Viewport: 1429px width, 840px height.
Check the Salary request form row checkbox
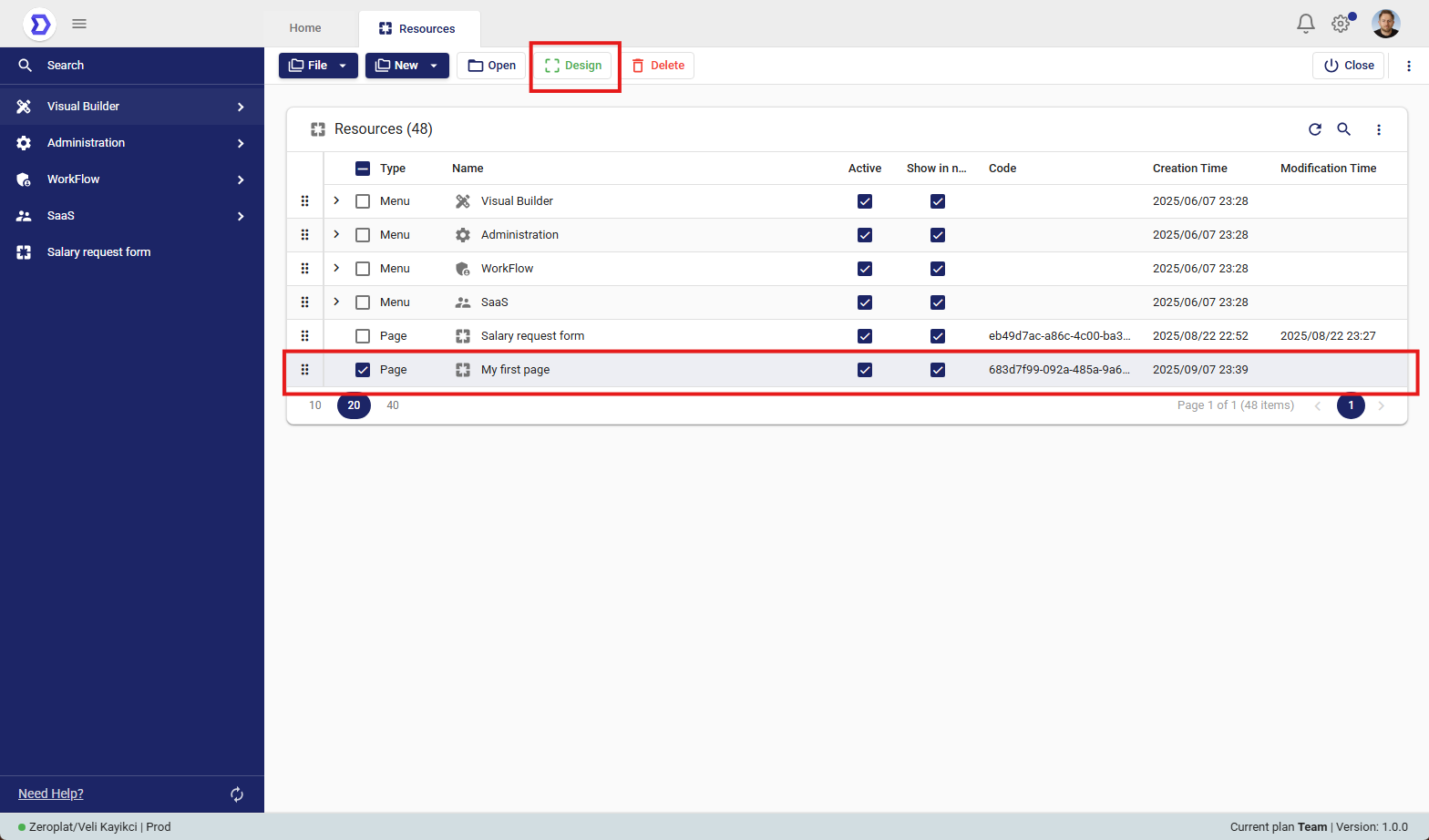tap(363, 336)
